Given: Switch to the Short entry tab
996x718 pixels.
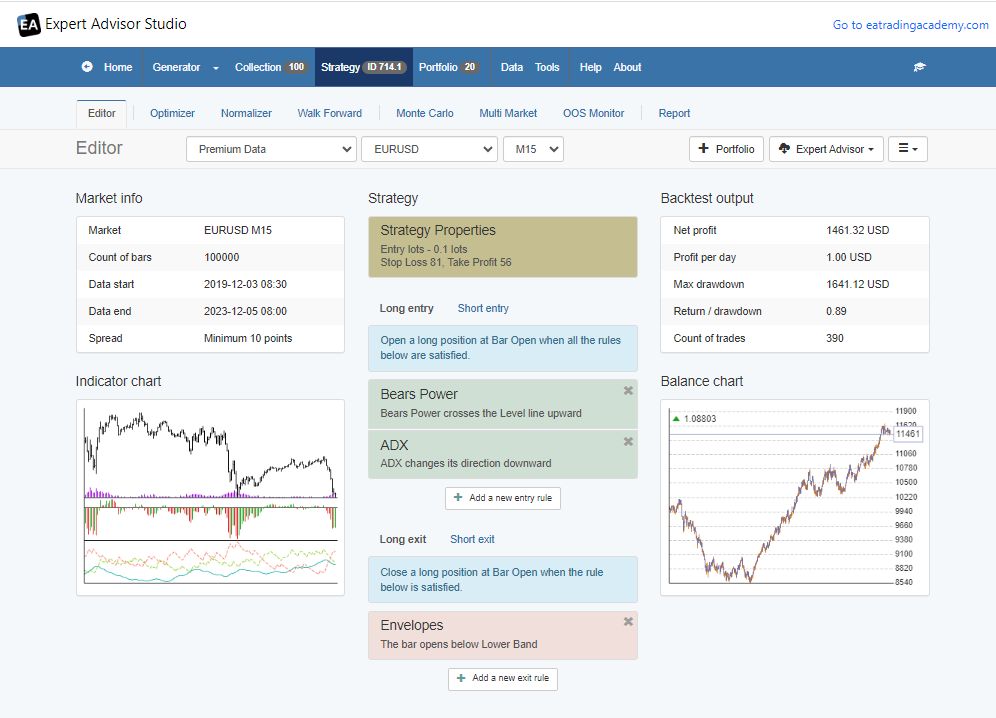Looking at the screenshot, I should (483, 308).
